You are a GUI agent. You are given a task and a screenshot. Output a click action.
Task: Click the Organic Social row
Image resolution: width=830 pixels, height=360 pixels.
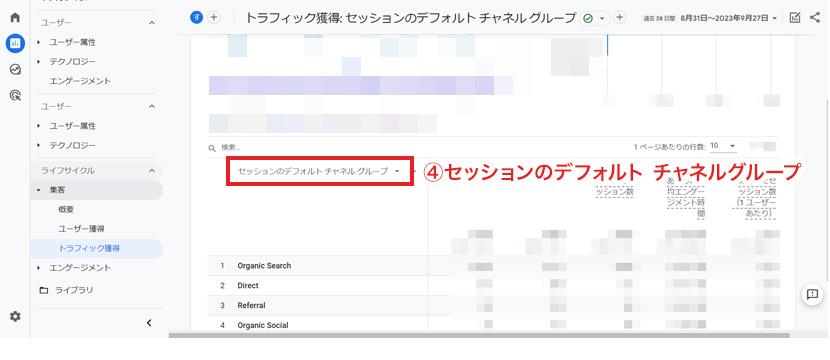[263, 325]
